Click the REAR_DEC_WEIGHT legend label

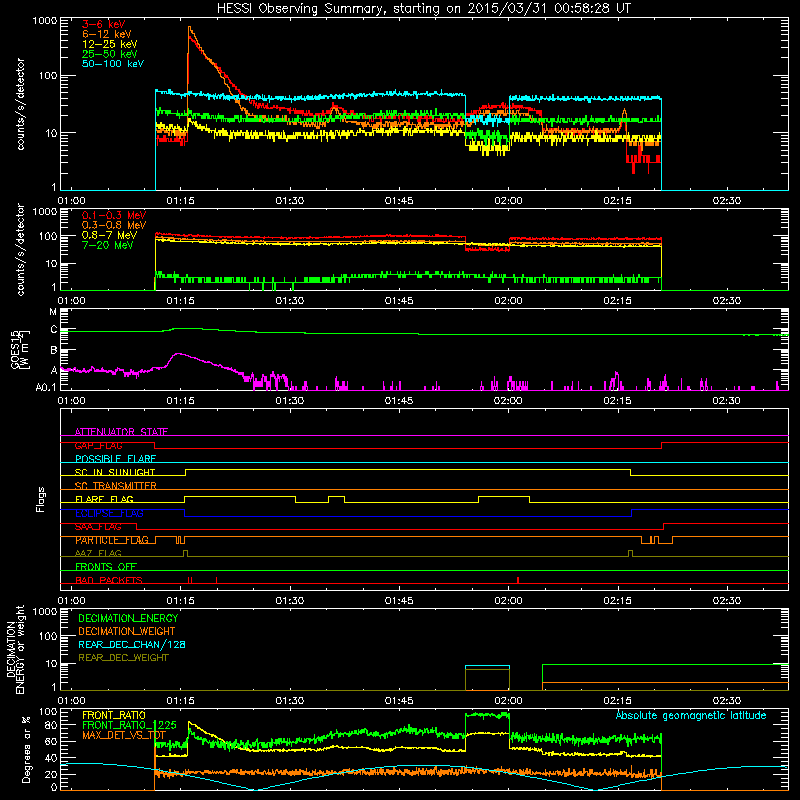[x=123, y=658]
